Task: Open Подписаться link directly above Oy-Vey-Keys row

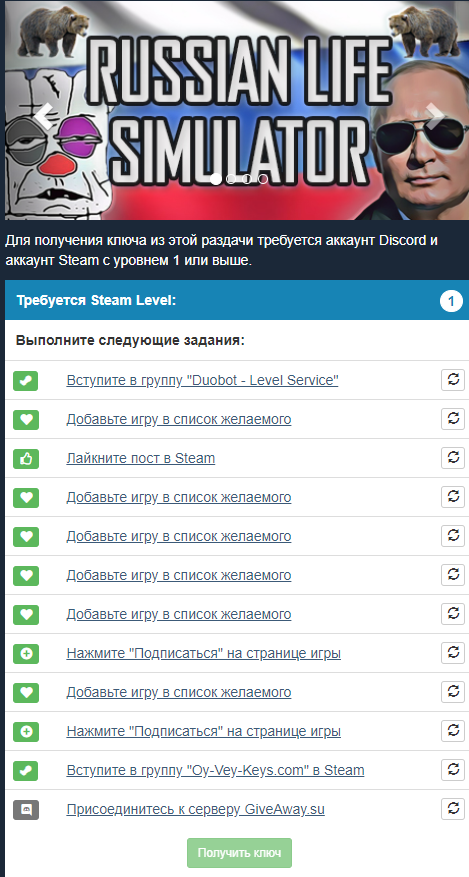Action: coord(203,732)
